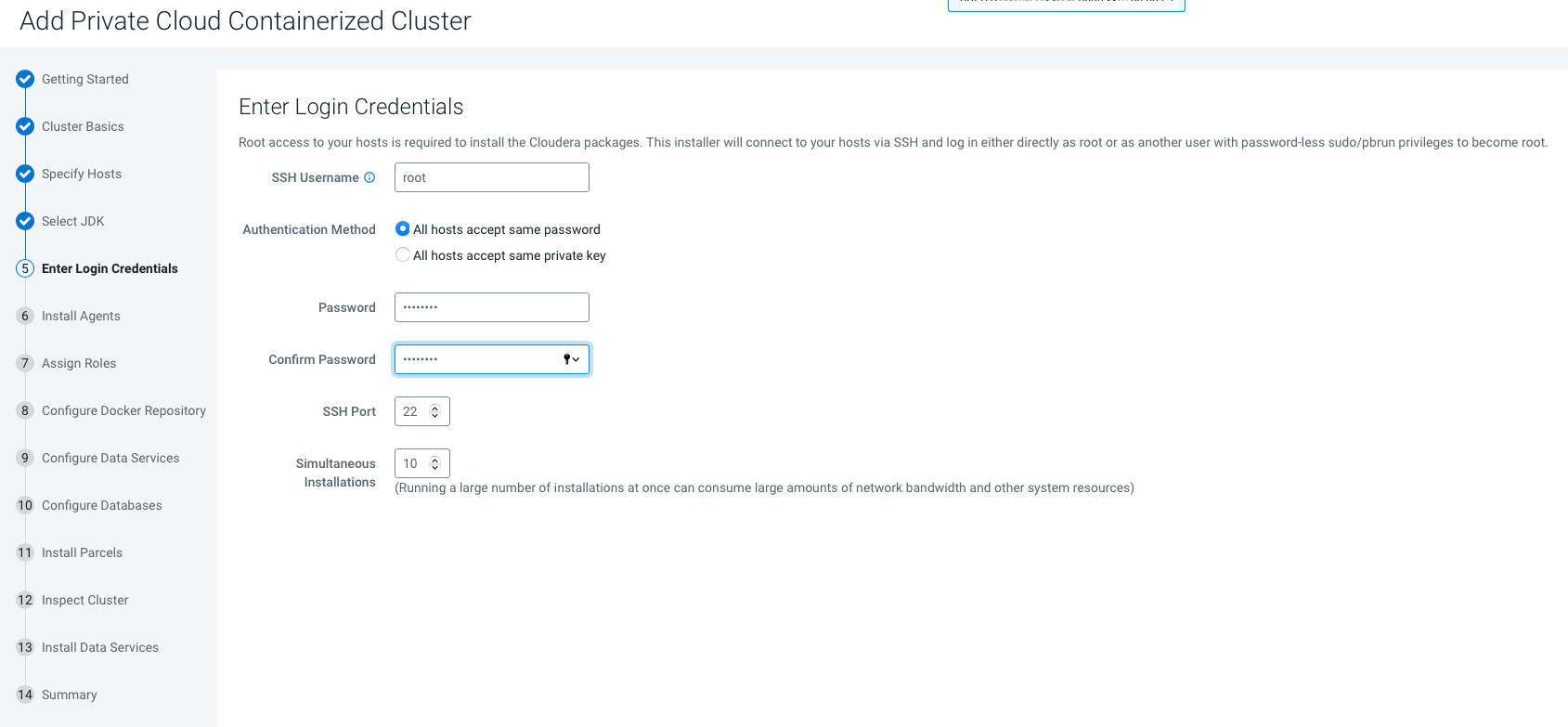Click the Getting Started checkmark icon

click(x=25, y=79)
